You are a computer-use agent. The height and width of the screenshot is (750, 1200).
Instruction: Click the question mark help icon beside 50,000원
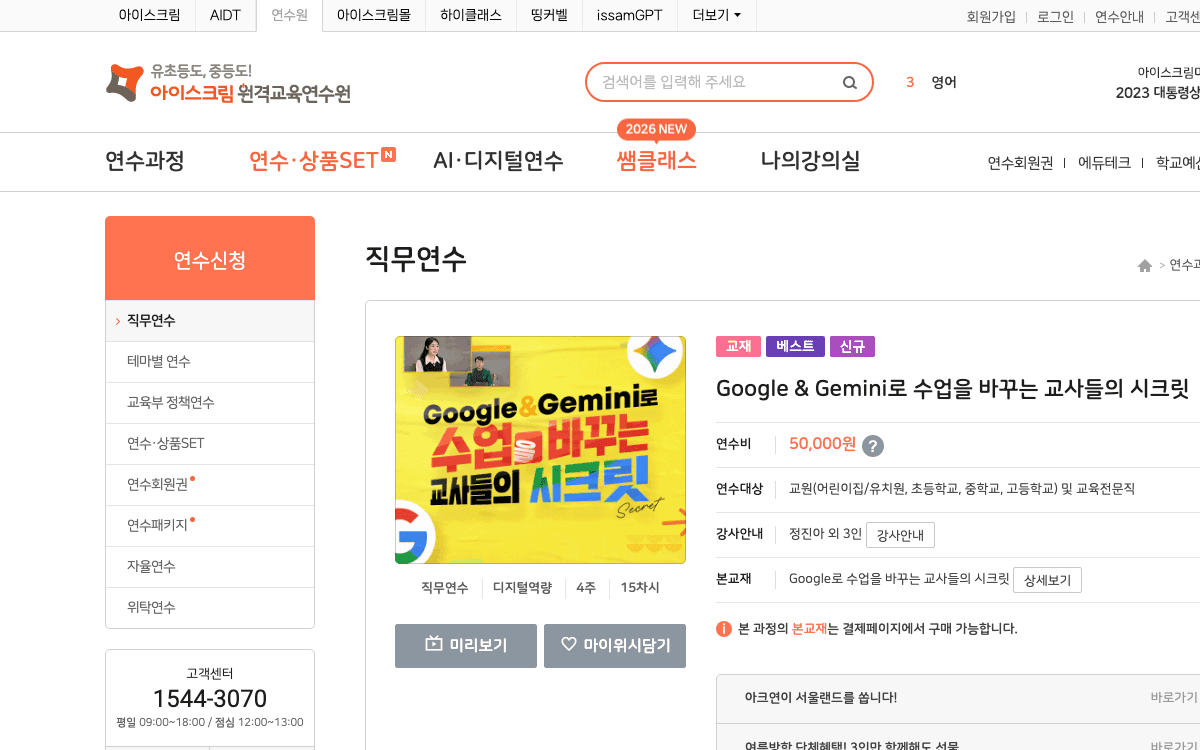(x=873, y=446)
